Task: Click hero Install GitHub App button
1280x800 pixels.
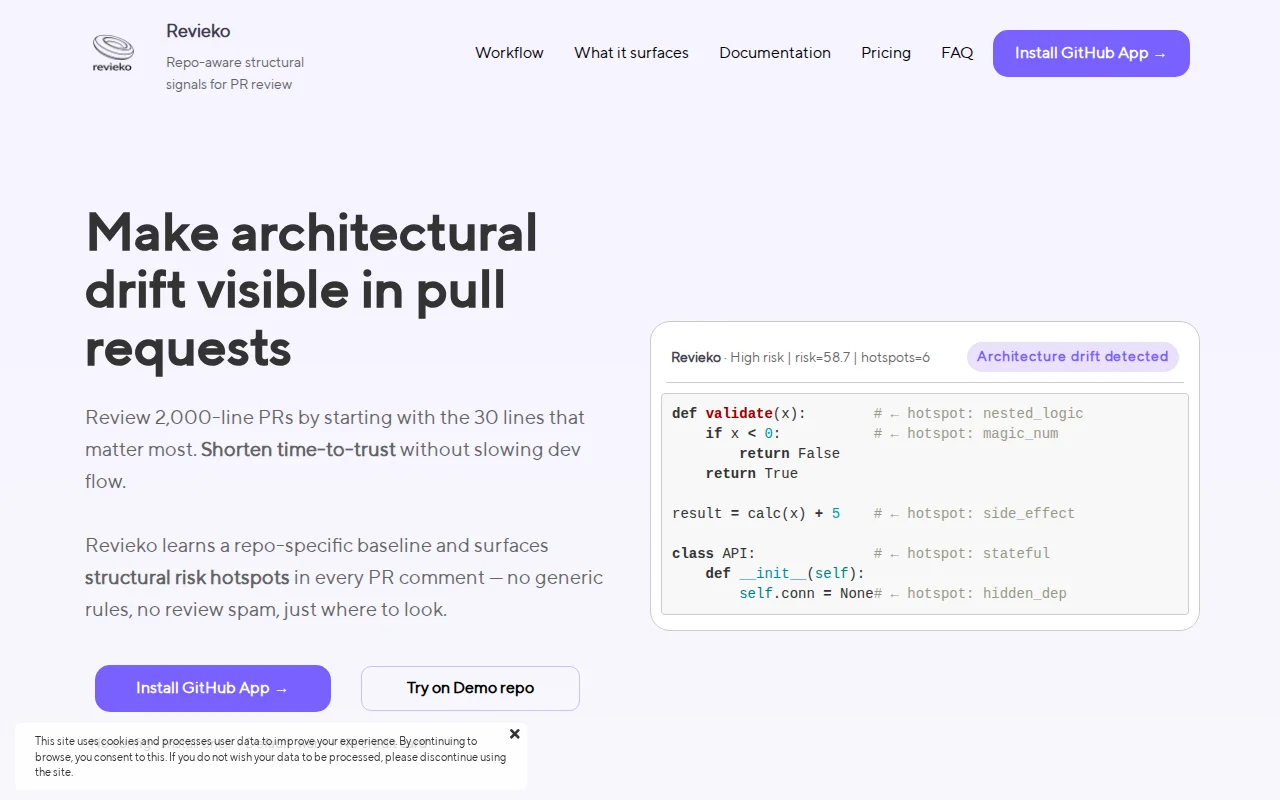Action: [213, 688]
